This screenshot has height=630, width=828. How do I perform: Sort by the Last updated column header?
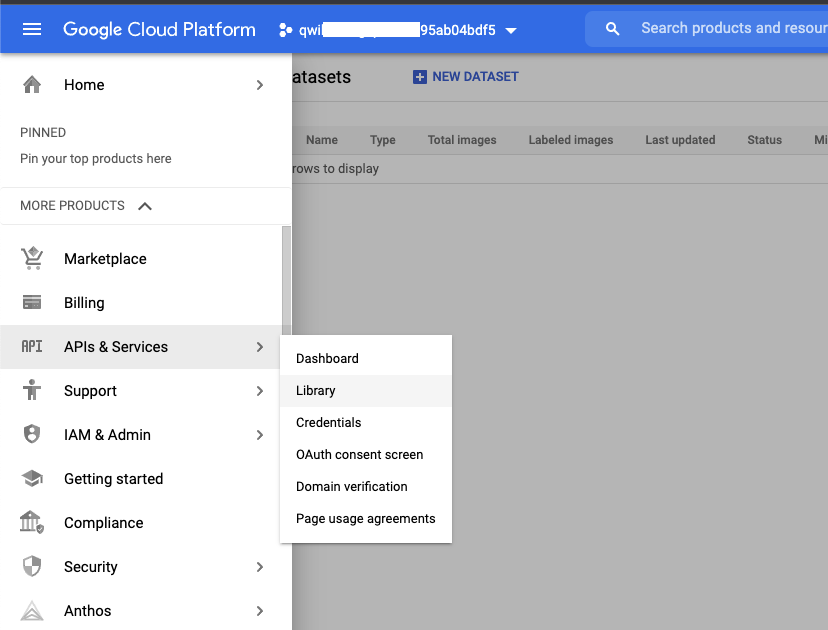coord(680,140)
